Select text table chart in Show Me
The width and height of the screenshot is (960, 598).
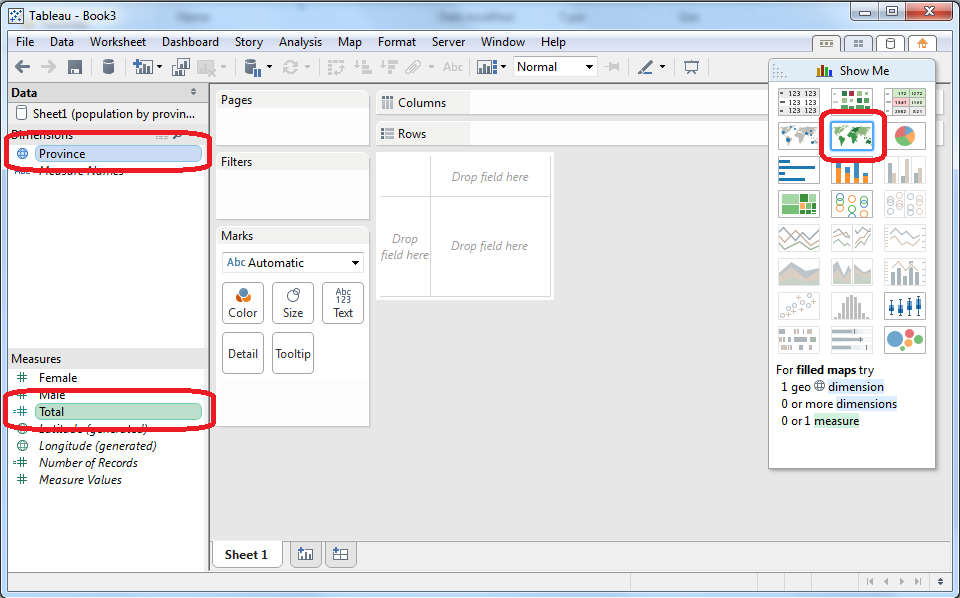pyautogui.click(x=799, y=102)
